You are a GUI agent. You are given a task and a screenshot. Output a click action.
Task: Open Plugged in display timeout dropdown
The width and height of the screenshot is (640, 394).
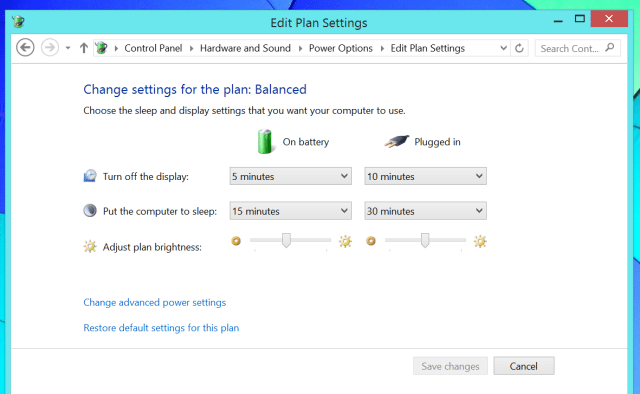(x=425, y=176)
